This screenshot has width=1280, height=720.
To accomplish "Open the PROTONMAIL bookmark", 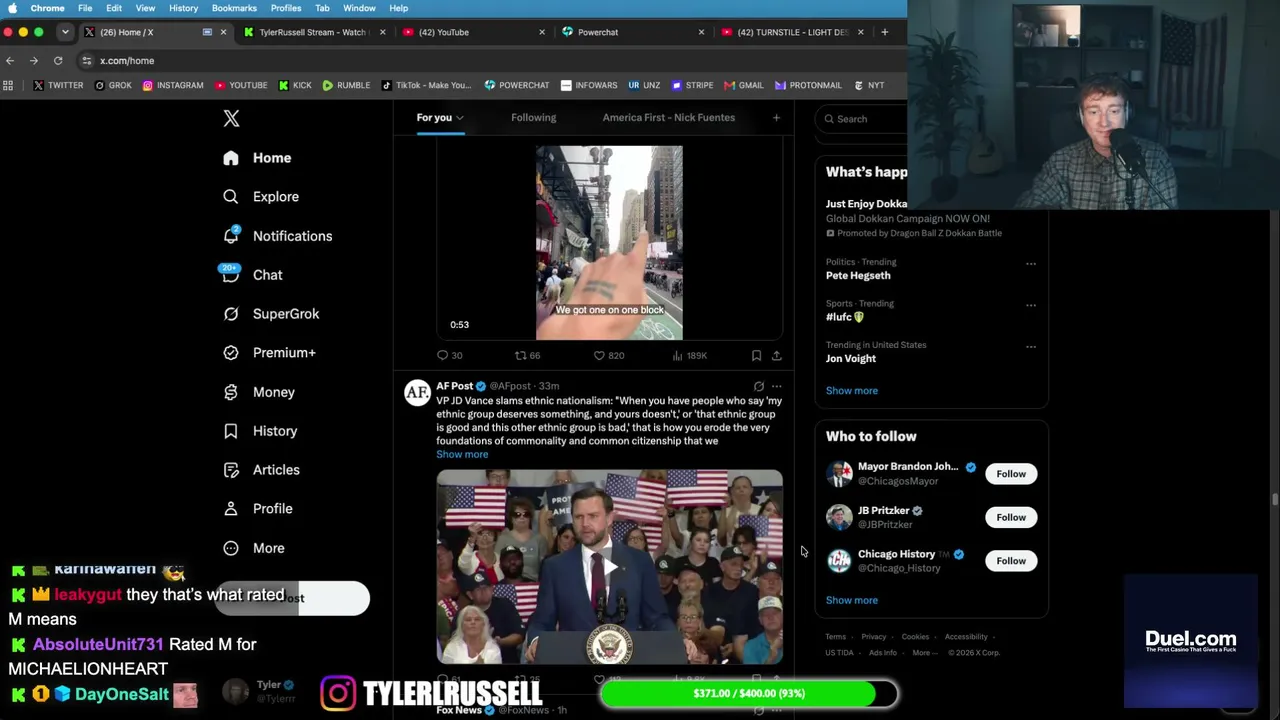I will tap(808, 85).
